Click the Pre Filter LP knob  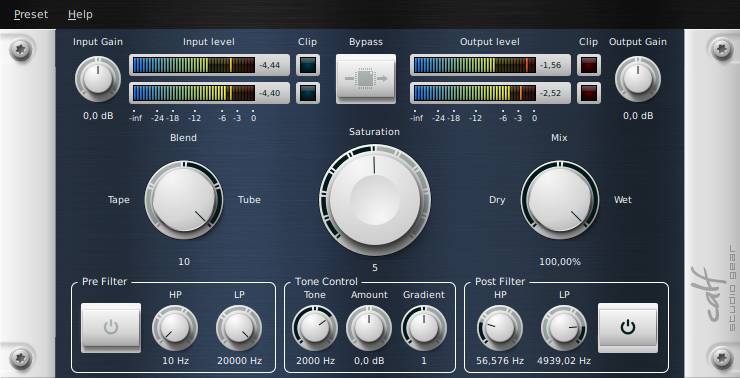pyautogui.click(x=239, y=328)
